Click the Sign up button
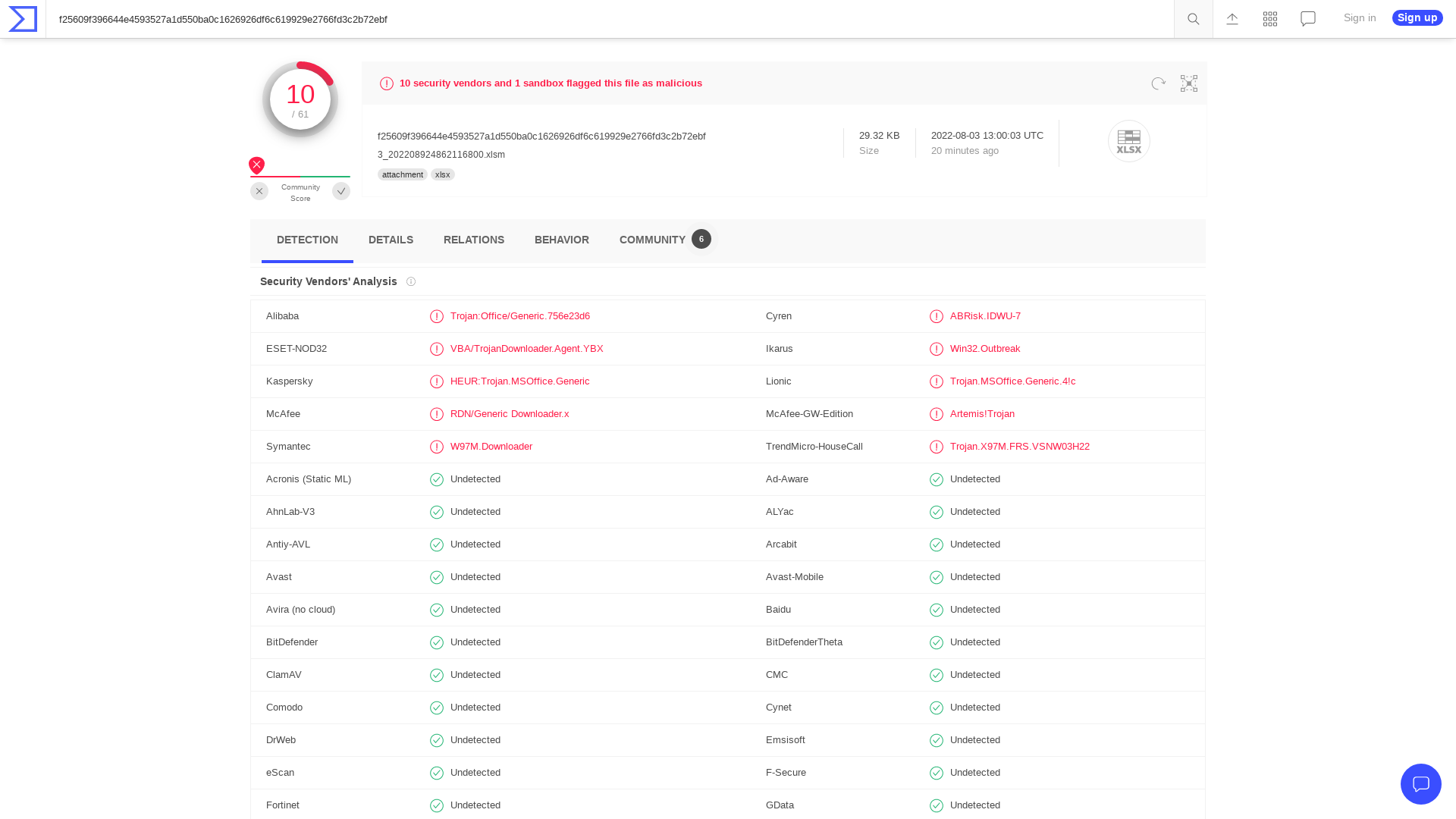The width and height of the screenshot is (1456, 819). pyautogui.click(x=1417, y=17)
